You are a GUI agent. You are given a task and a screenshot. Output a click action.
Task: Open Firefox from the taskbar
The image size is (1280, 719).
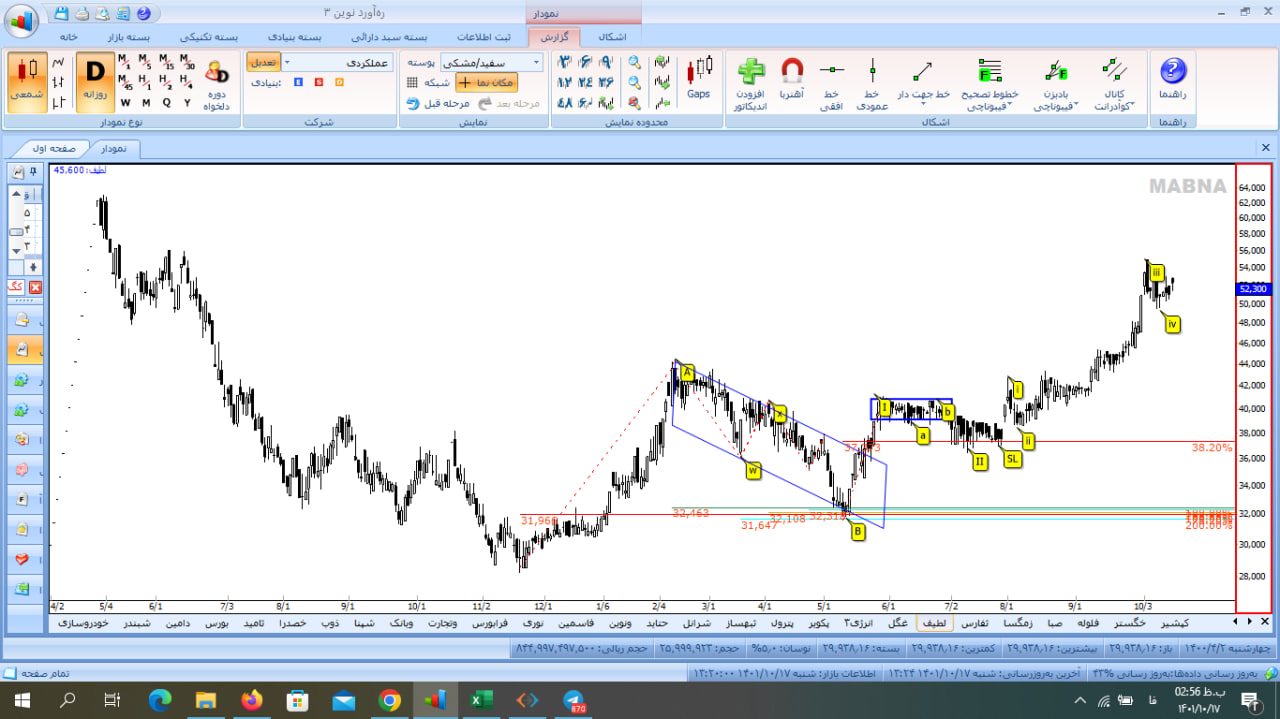pos(252,700)
